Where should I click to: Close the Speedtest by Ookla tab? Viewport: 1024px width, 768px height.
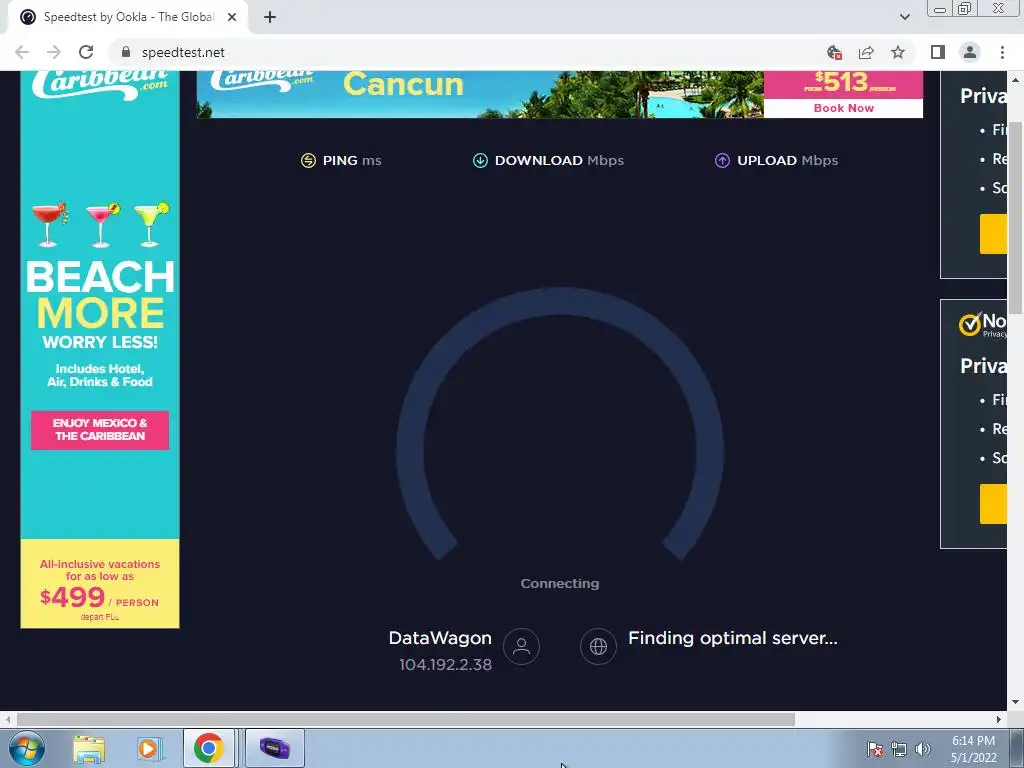[x=232, y=17]
